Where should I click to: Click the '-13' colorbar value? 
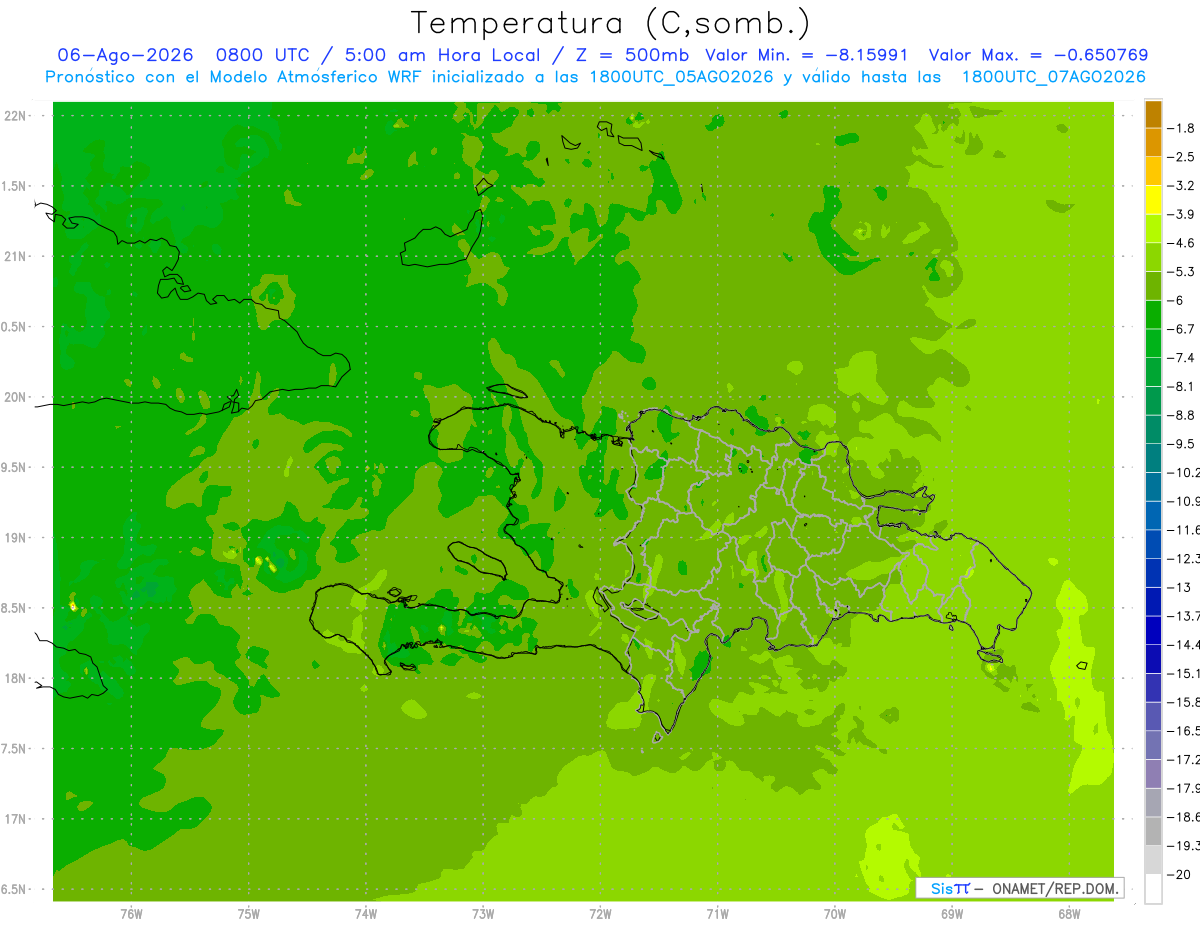[1179, 587]
